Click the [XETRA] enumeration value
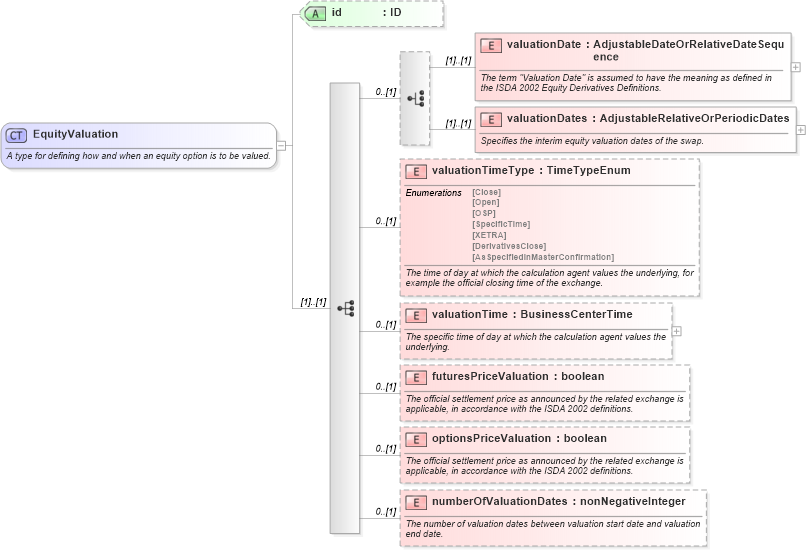Screen dimensions: 806x551 click(x=489, y=235)
